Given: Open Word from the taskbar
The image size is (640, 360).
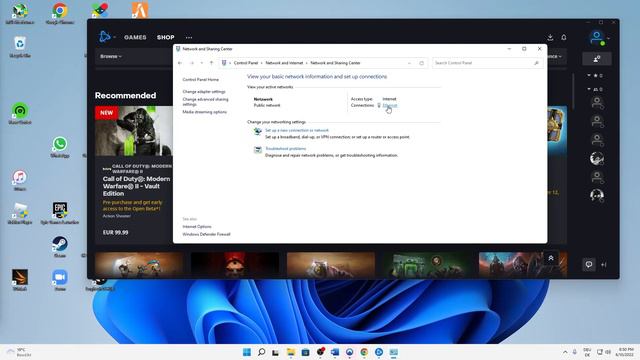Looking at the screenshot, I should (x=335, y=352).
